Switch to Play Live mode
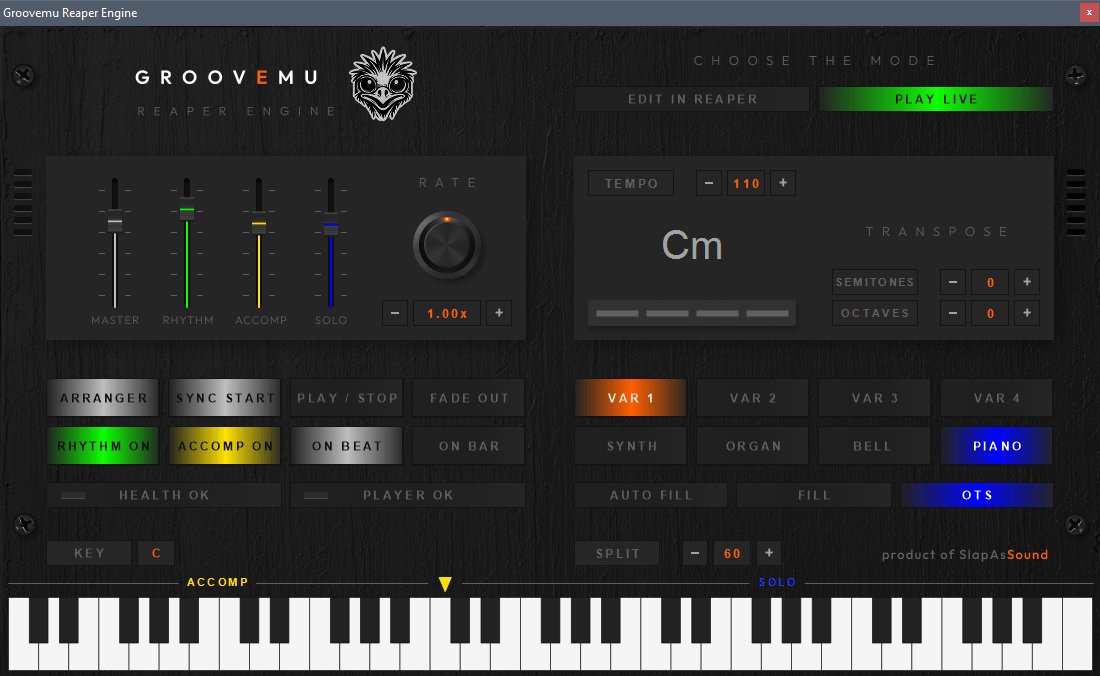 pyautogui.click(x=936, y=99)
